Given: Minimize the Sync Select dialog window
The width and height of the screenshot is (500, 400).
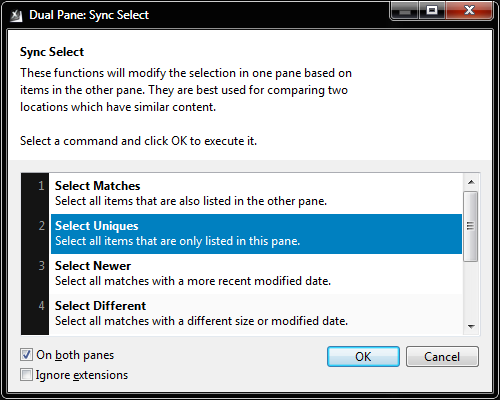Looking at the screenshot, I should point(405,11).
